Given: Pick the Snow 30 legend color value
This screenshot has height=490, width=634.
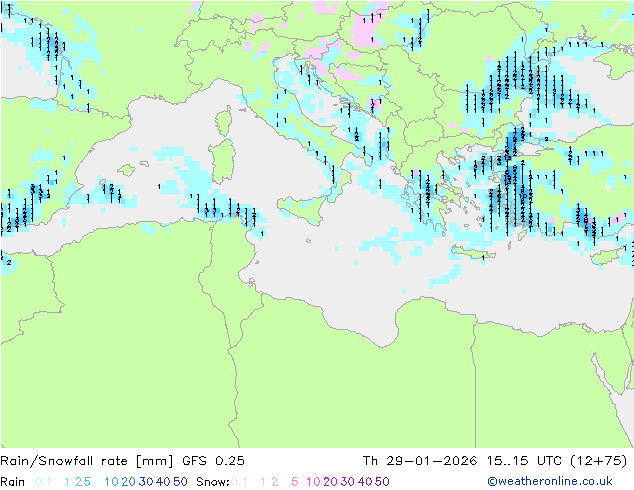Looking at the screenshot, I should coord(348,482).
